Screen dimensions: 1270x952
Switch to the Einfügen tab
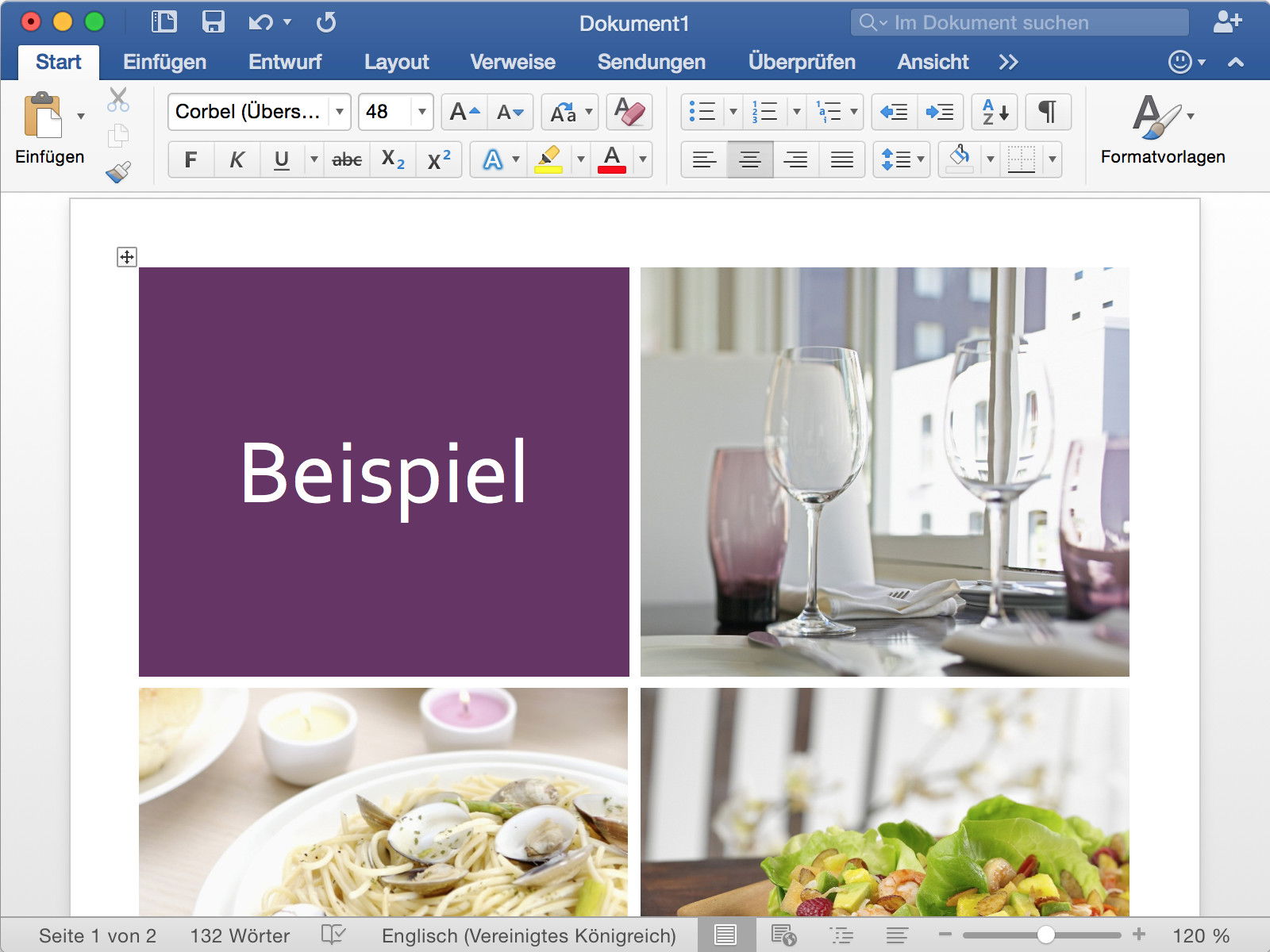pyautogui.click(x=165, y=62)
